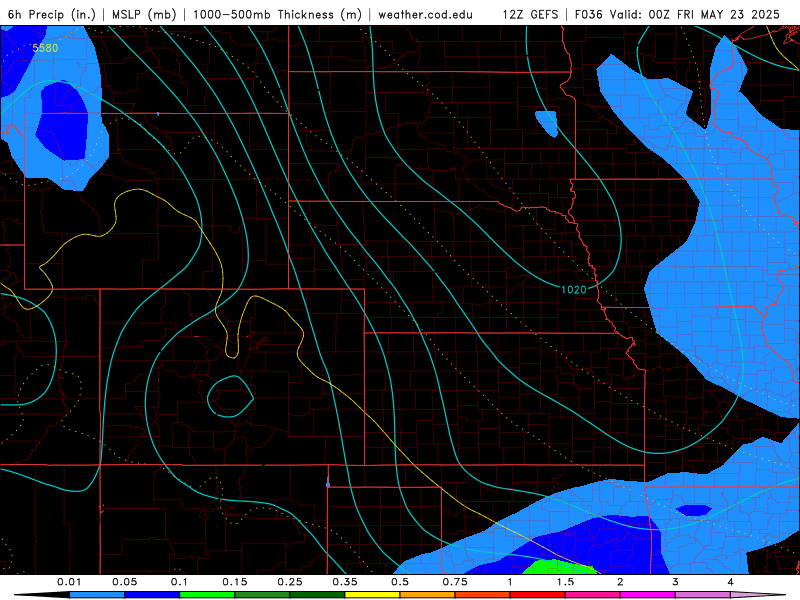Click the medium green 0.15 legend swatch
Image resolution: width=800 pixels, height=600 pixels.
tap(262, 595)
